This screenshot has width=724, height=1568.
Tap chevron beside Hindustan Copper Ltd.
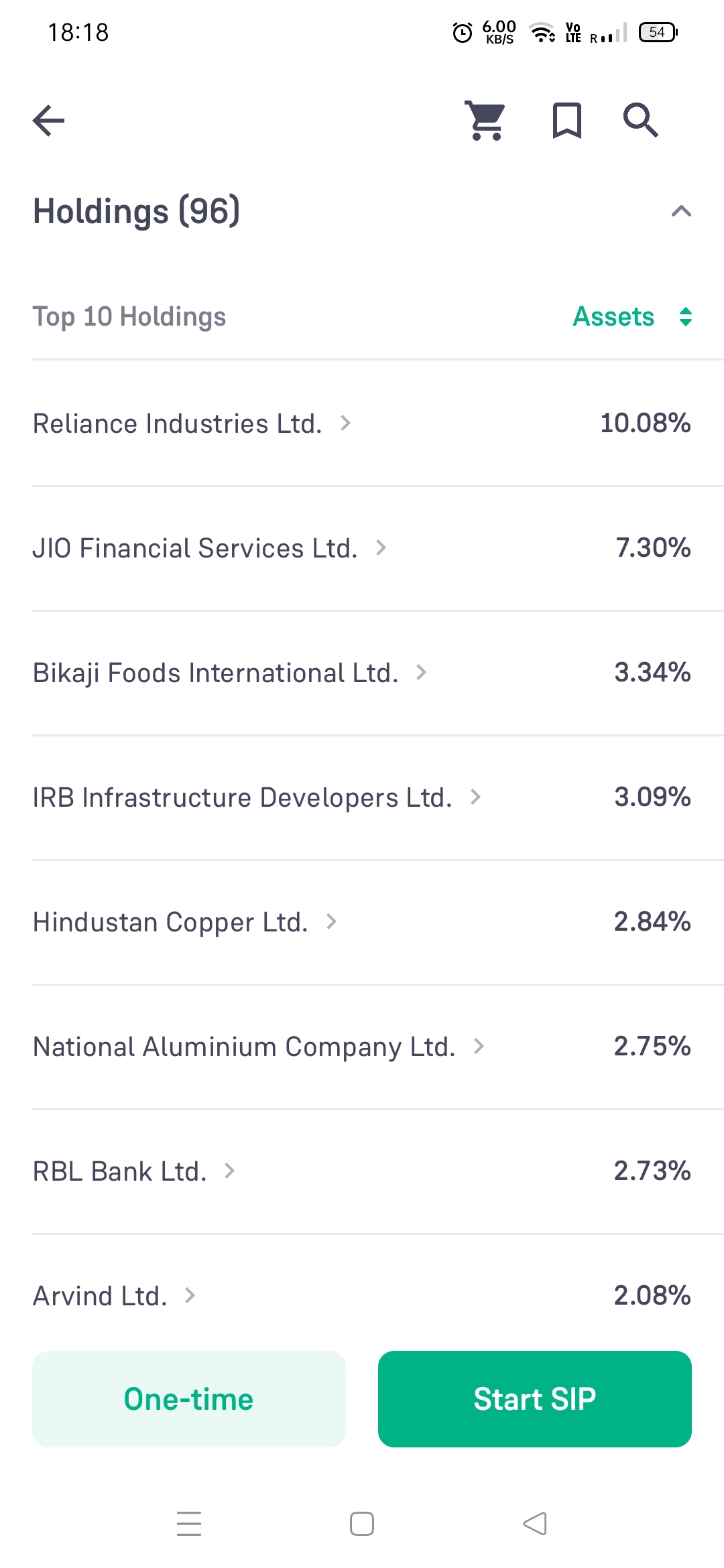(331, 922)
